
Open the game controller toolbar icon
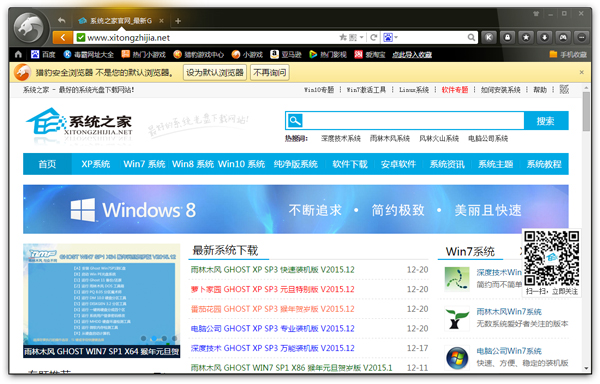tap(563, 37)
